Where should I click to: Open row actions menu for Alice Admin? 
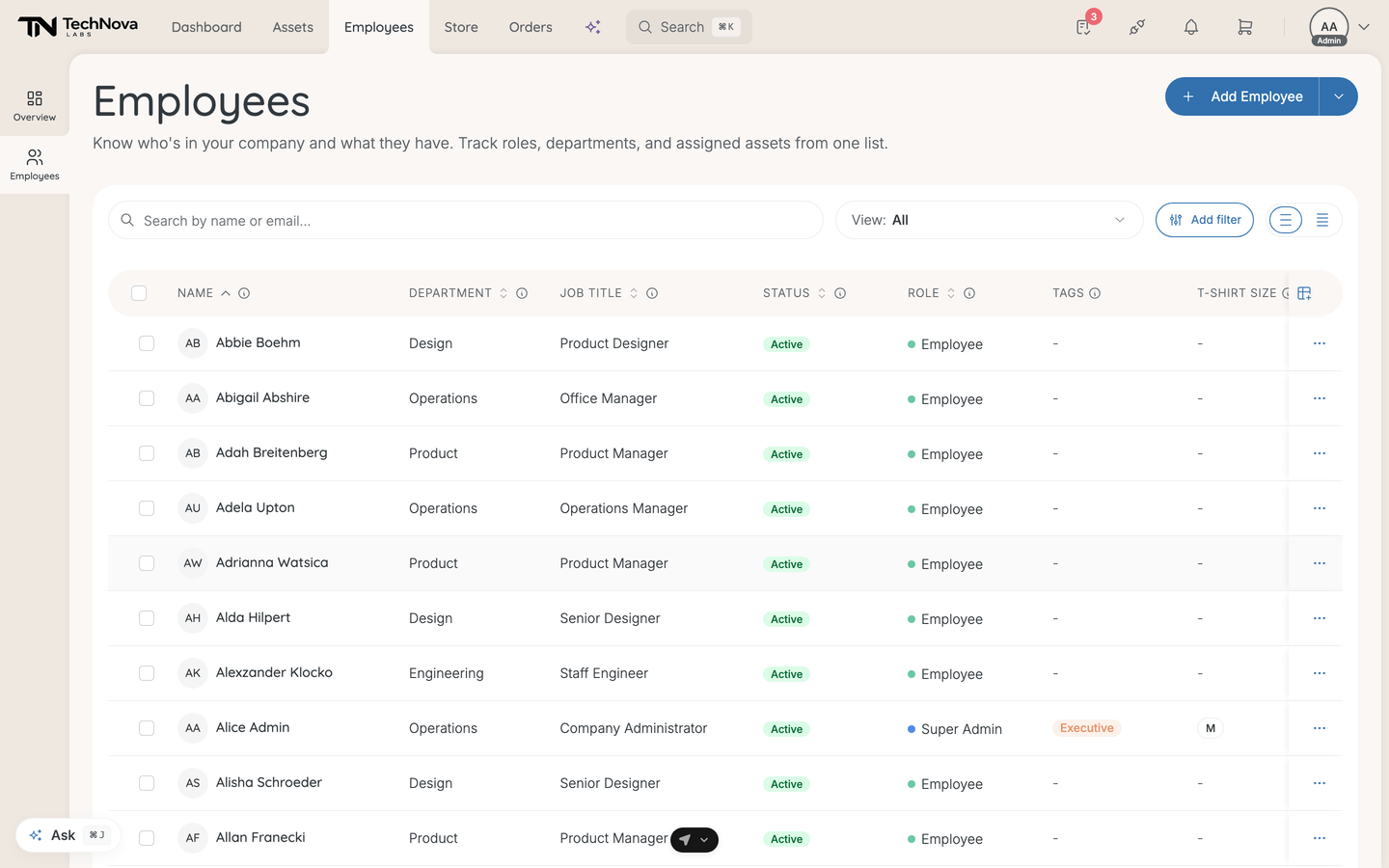(1320, 728)
